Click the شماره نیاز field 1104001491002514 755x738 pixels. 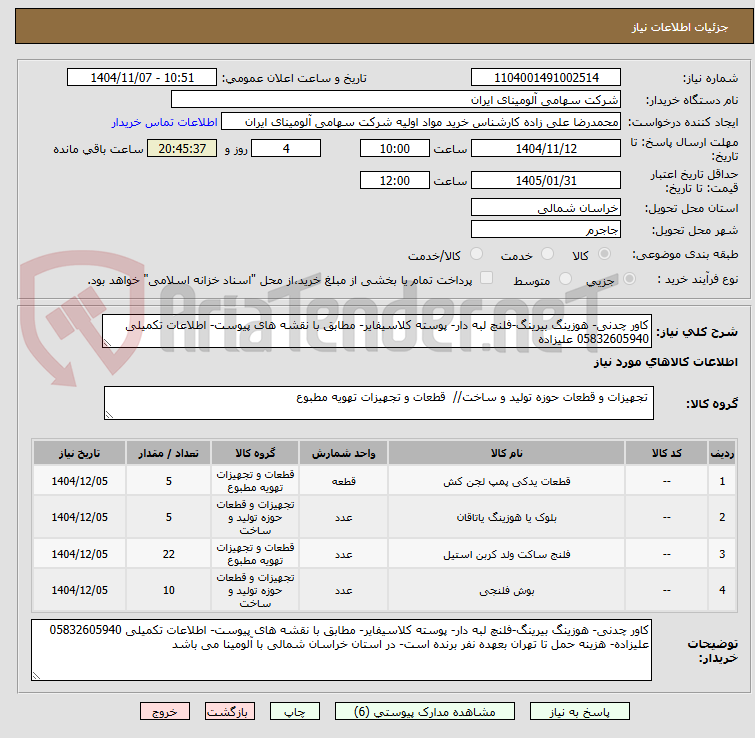click(546, 78)
